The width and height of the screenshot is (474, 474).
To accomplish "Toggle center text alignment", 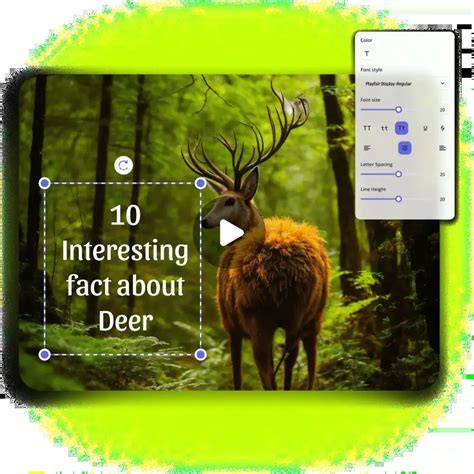I will [405, 148].
